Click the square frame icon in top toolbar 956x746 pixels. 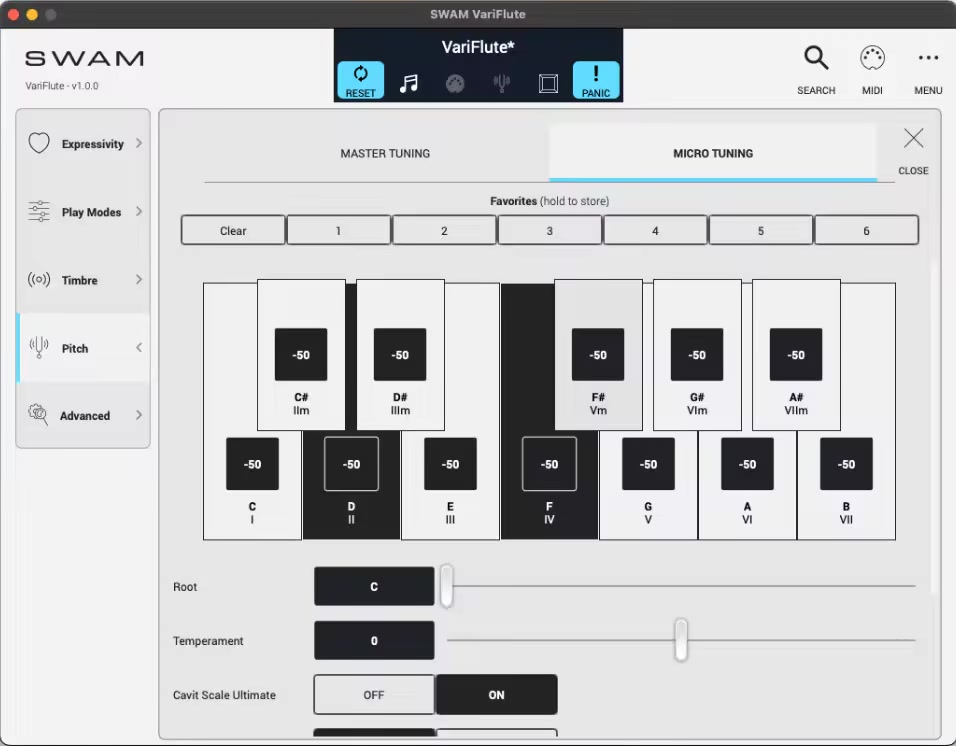[548, 83]
